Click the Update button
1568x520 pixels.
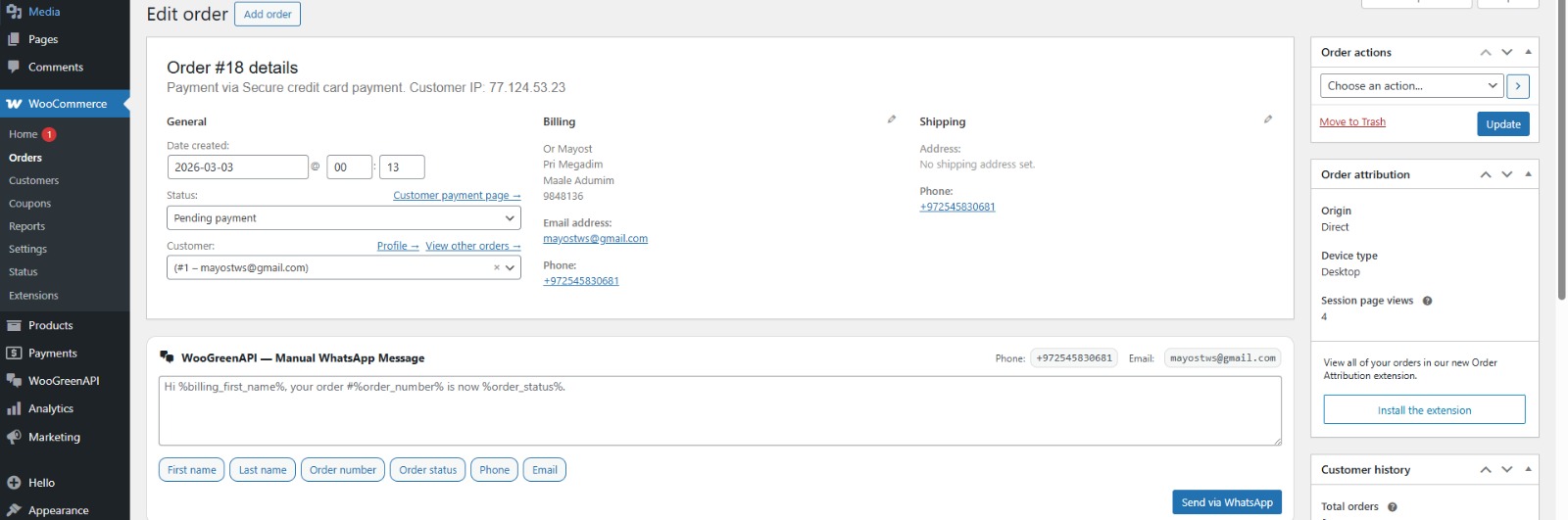[x=1502, y=124]
